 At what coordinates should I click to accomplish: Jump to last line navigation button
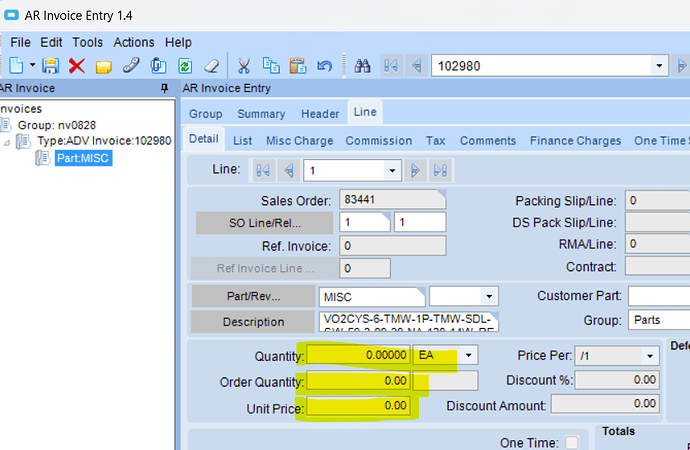[440, 170]
